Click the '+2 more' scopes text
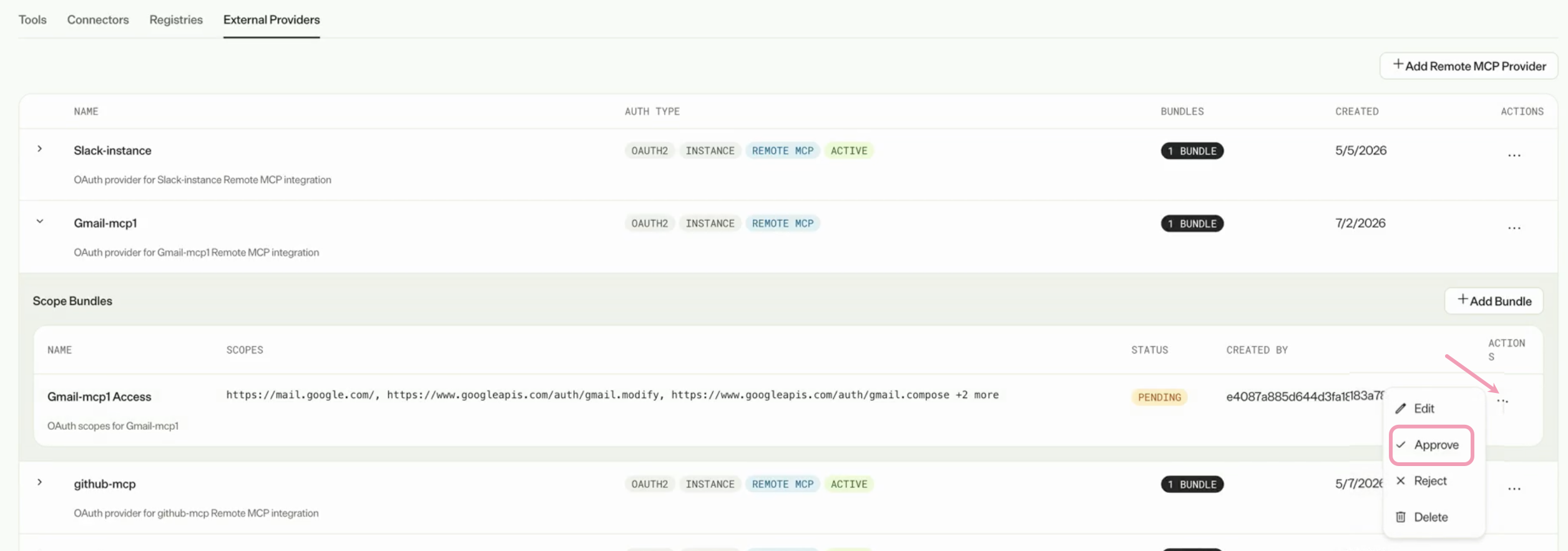Image resolution: width=1568 pixels, height=551 pixels. click(977, 395)
